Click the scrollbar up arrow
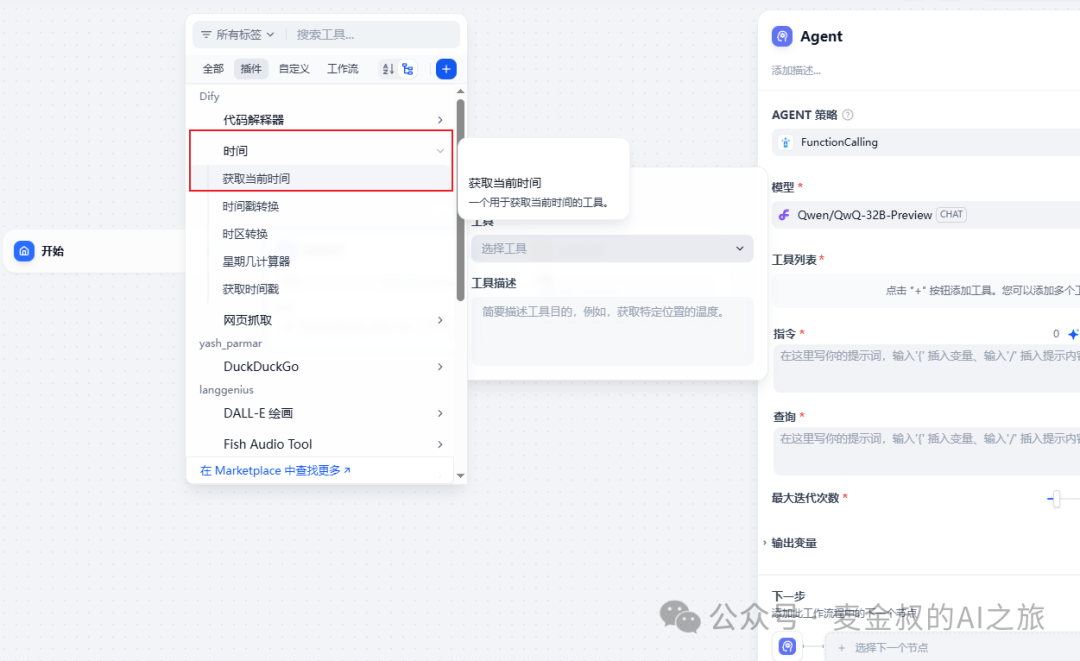 tap(460, 91)
